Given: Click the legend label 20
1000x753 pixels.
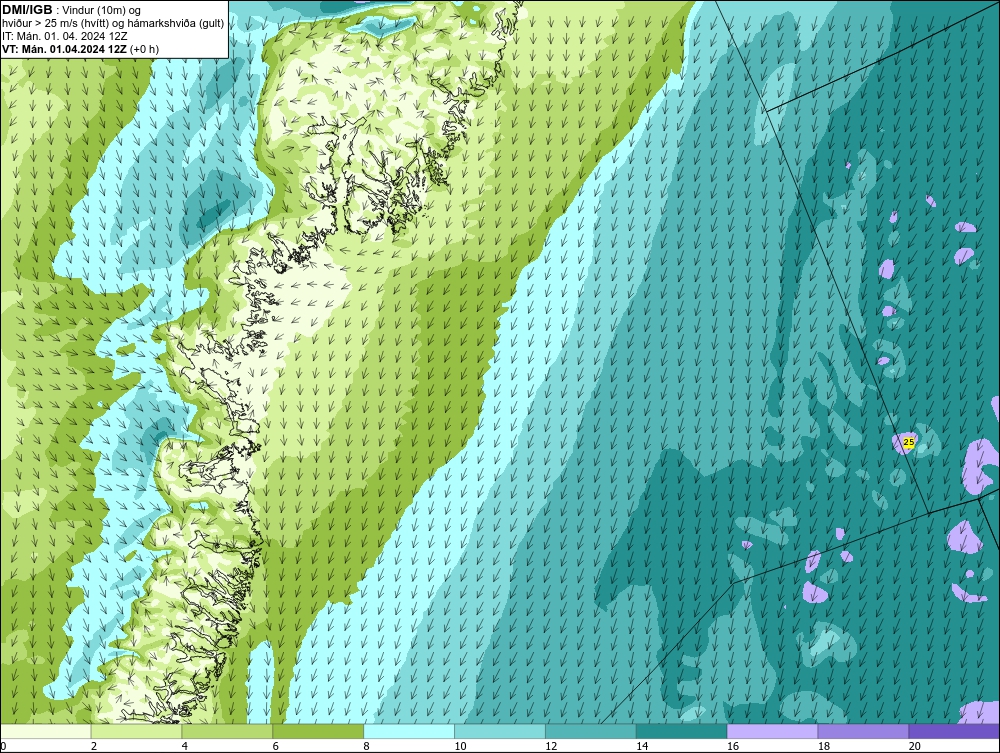Looking at the screenshot, I should click(915, 746).
